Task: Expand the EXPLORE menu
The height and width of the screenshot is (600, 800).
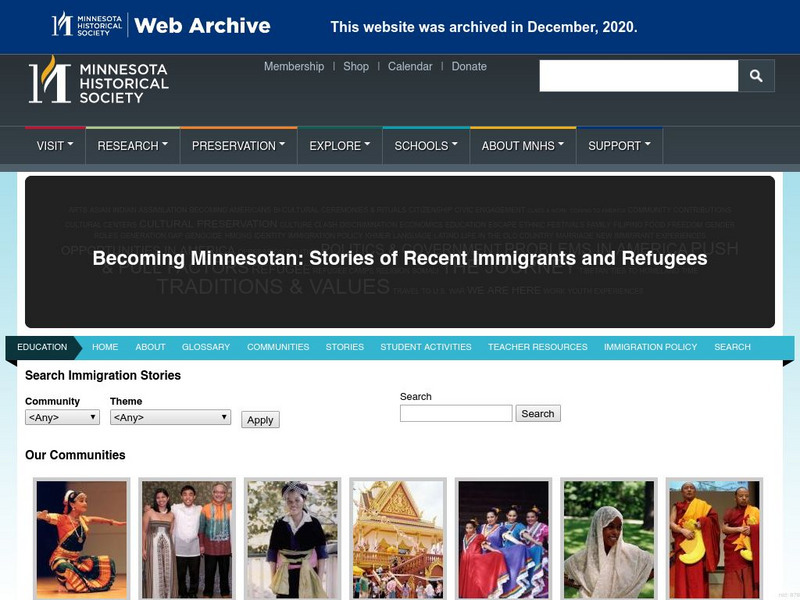Action: pyautogui.click(x=340, y=146)
